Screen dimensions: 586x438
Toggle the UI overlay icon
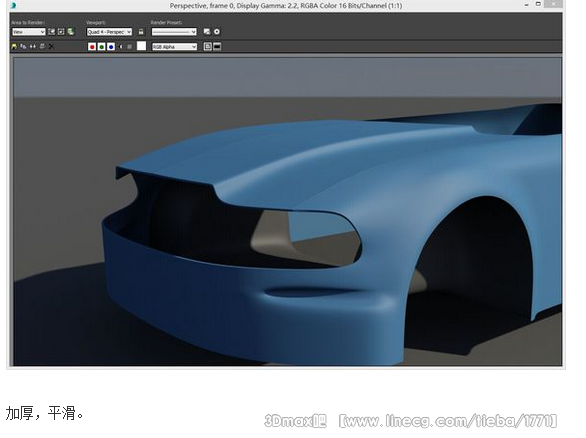click(208, 46)
